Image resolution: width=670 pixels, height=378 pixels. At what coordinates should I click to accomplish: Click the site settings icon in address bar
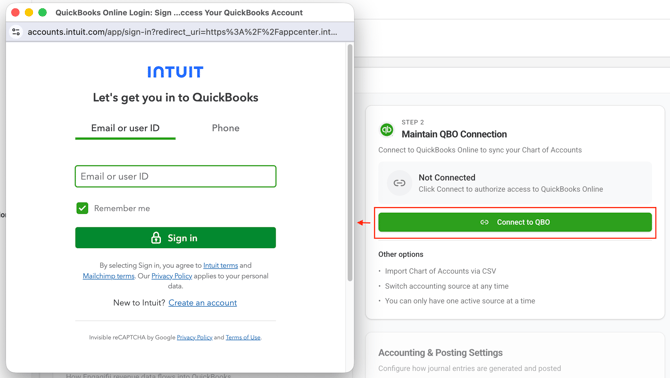tap(16, 32)
